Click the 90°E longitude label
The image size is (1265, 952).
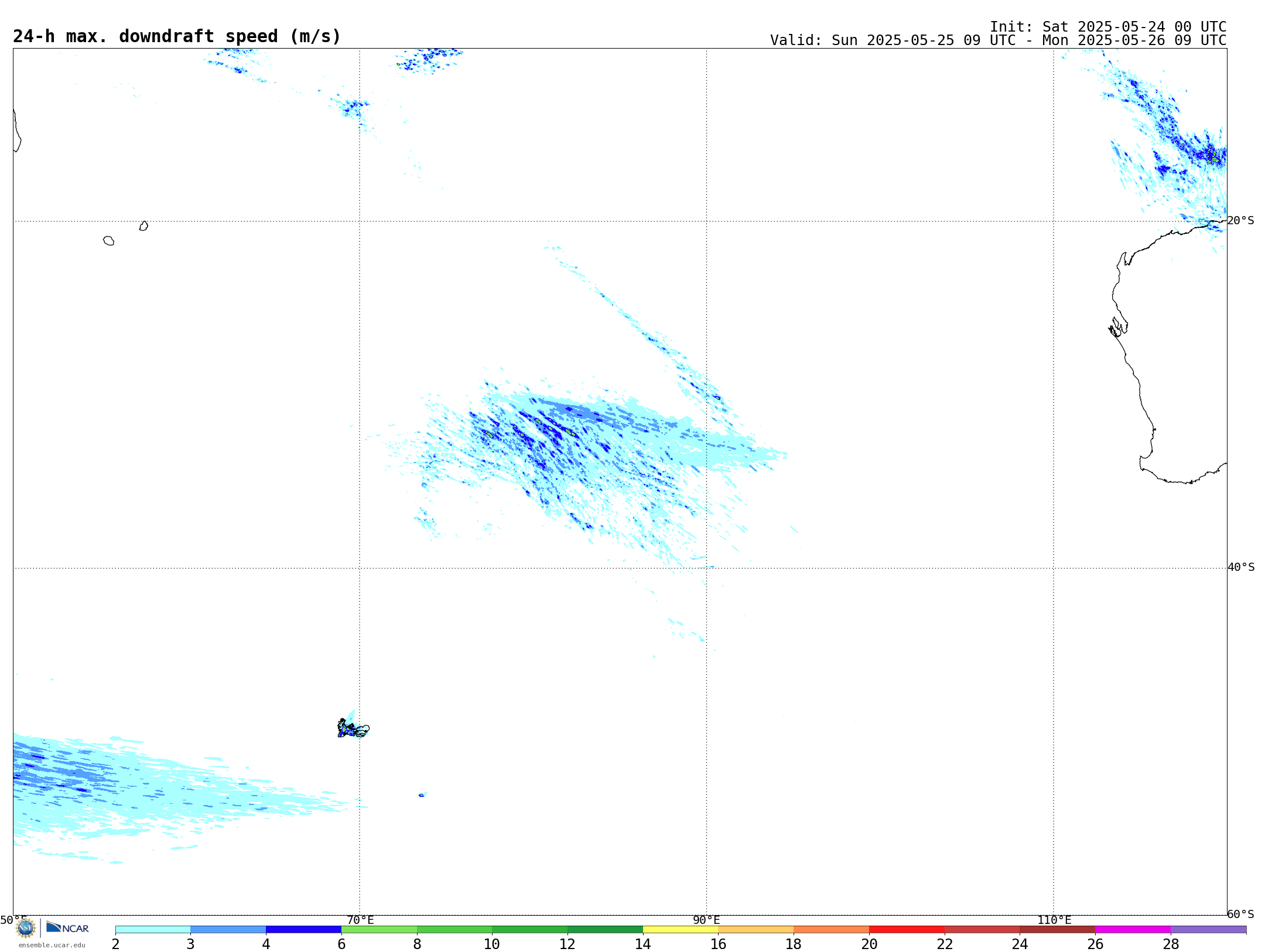coord(707,920)
